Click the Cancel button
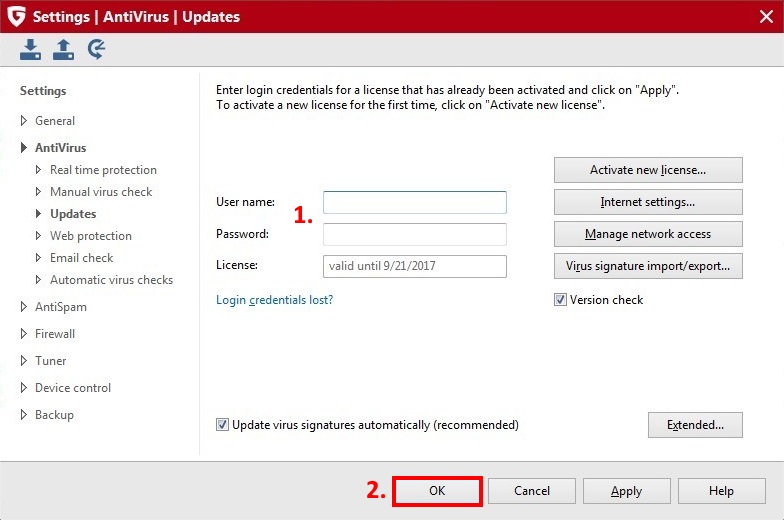Image resolution: width=784 pixels, height=520 pixels. coord(532,491)
